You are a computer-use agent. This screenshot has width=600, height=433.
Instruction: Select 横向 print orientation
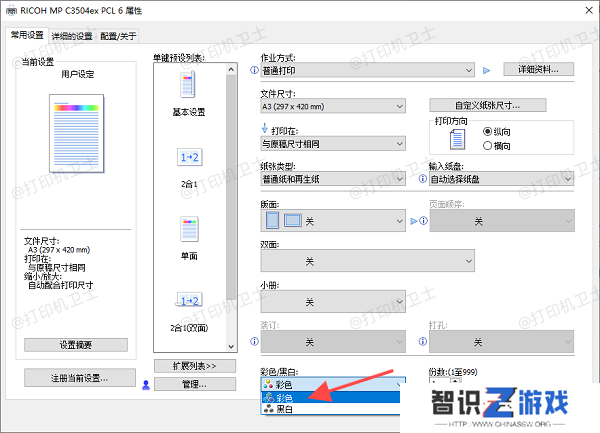[488, 145]
